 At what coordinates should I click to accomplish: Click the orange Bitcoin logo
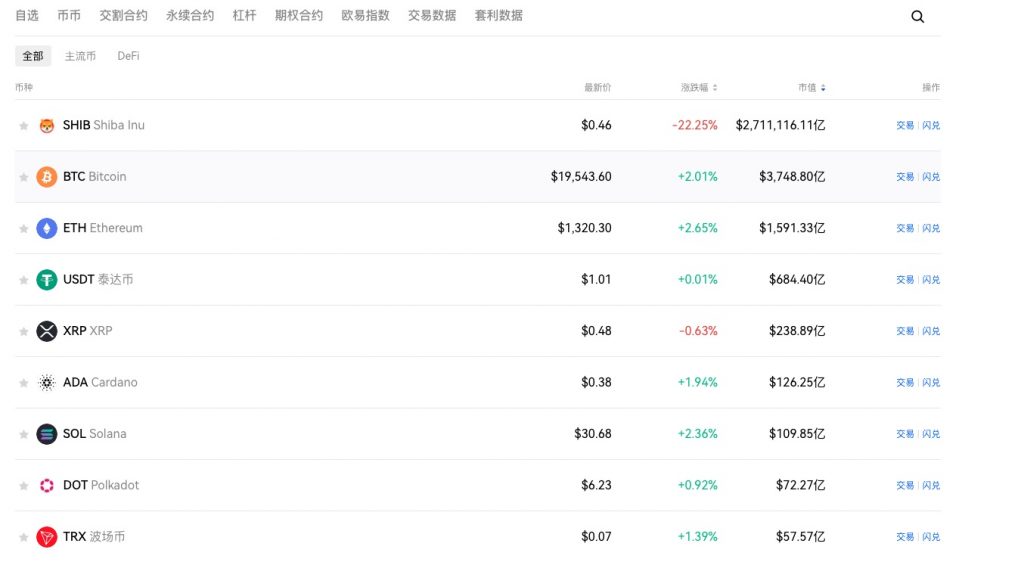(x=46, y=177)
